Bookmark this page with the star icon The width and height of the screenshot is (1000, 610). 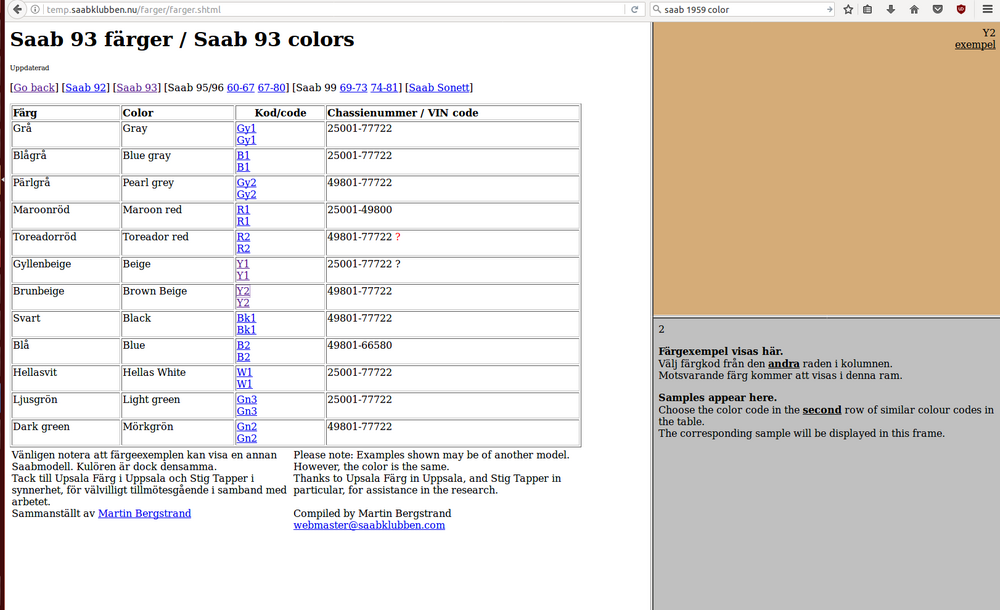pyautogui.click(x=848, y=10)
